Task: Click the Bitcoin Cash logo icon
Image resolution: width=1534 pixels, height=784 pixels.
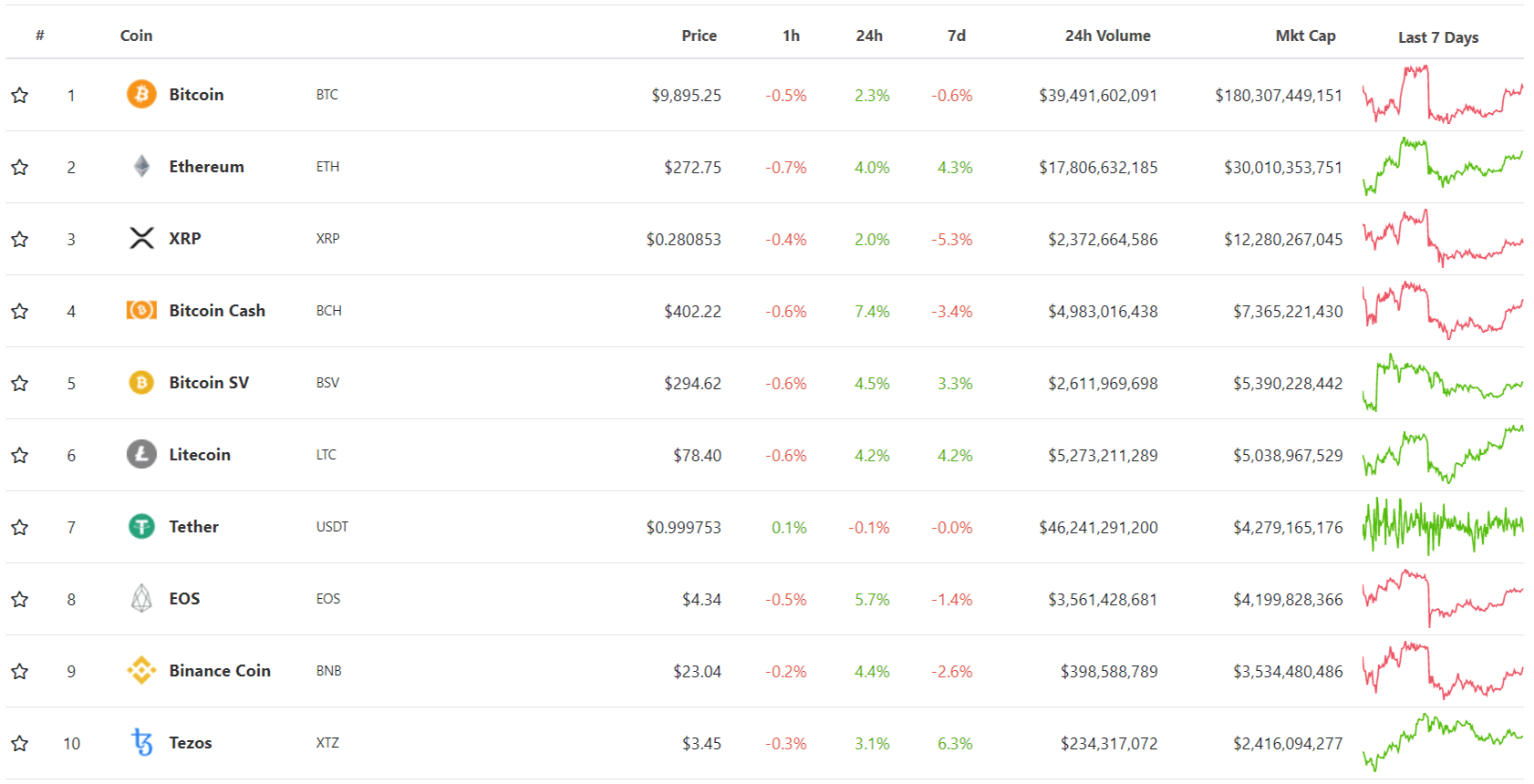Action: point(141,310)
